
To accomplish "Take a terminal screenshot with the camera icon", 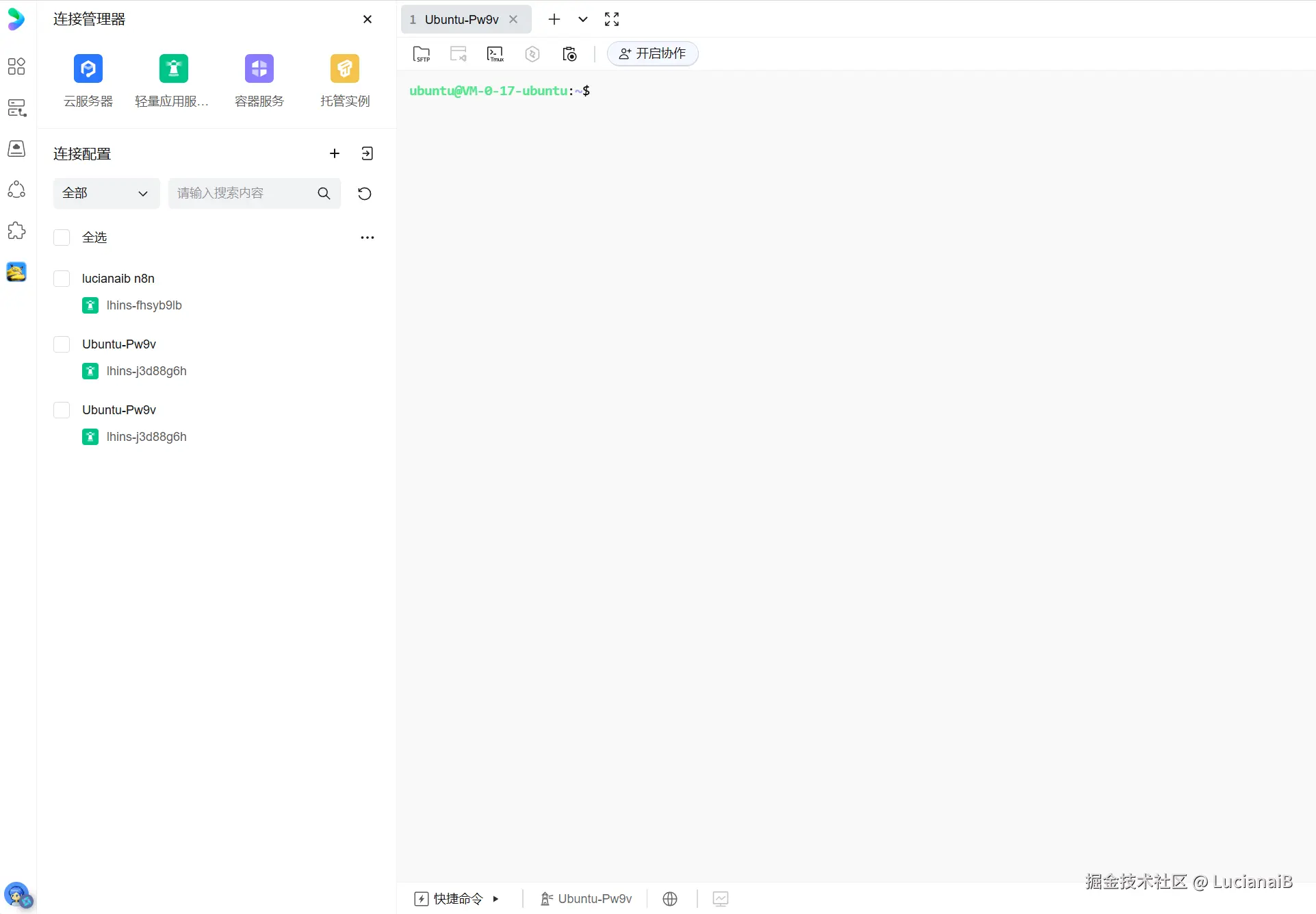I will pyautogui.click(x=569, y=53).
